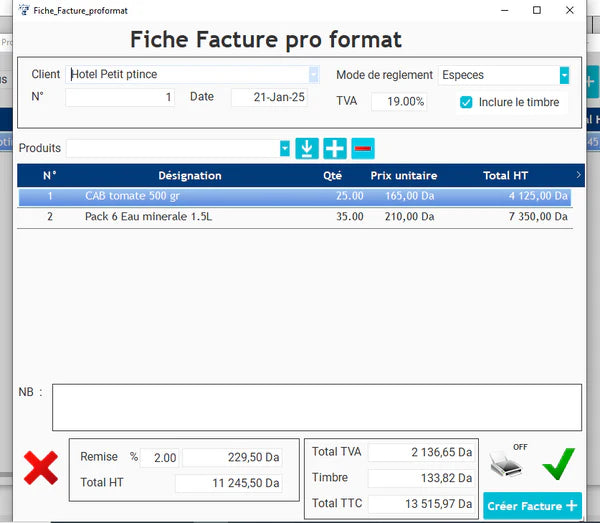Click the Total HT column header
The image size is (600, 523).
[505, 176]
